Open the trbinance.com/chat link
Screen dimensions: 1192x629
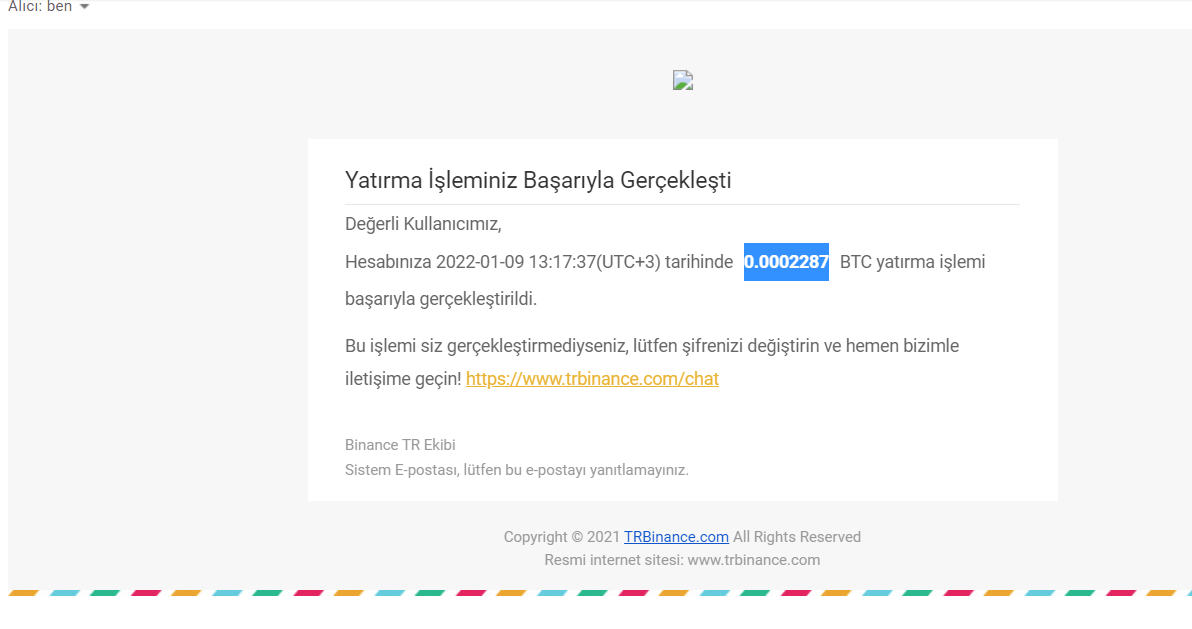[x=592, y=379]
